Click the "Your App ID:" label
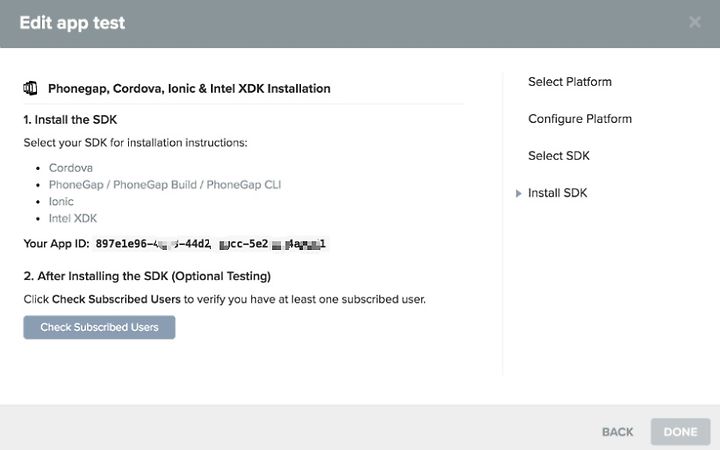720x450 pixels. pyautogui.click(x=56, y=243)
